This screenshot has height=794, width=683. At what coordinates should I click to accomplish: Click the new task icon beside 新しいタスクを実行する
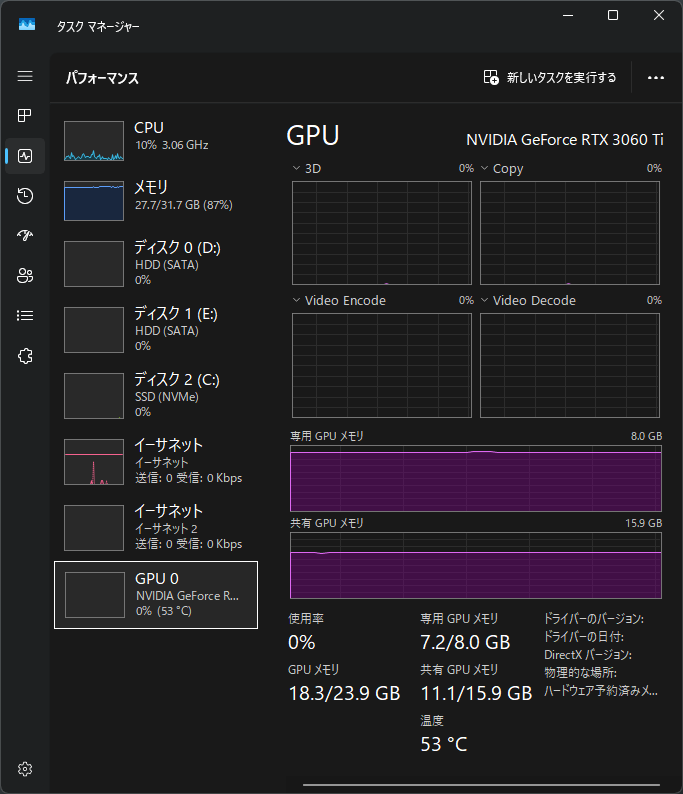[x=491, y=77]
